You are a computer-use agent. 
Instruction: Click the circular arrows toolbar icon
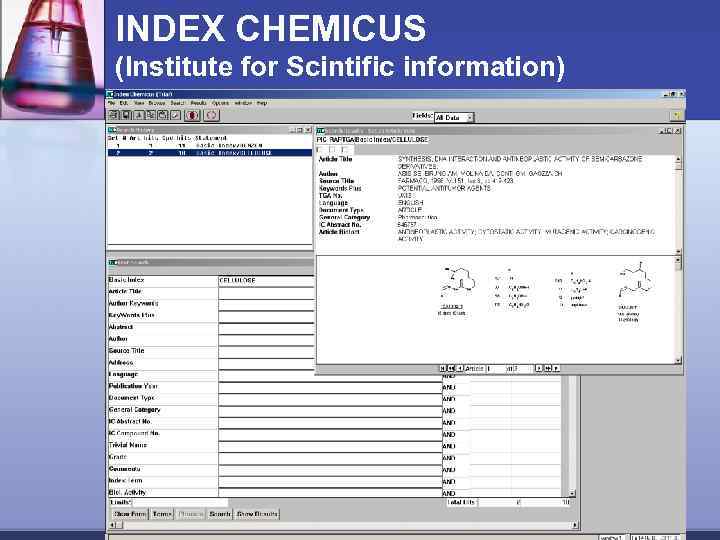click(x=211, y=115)
